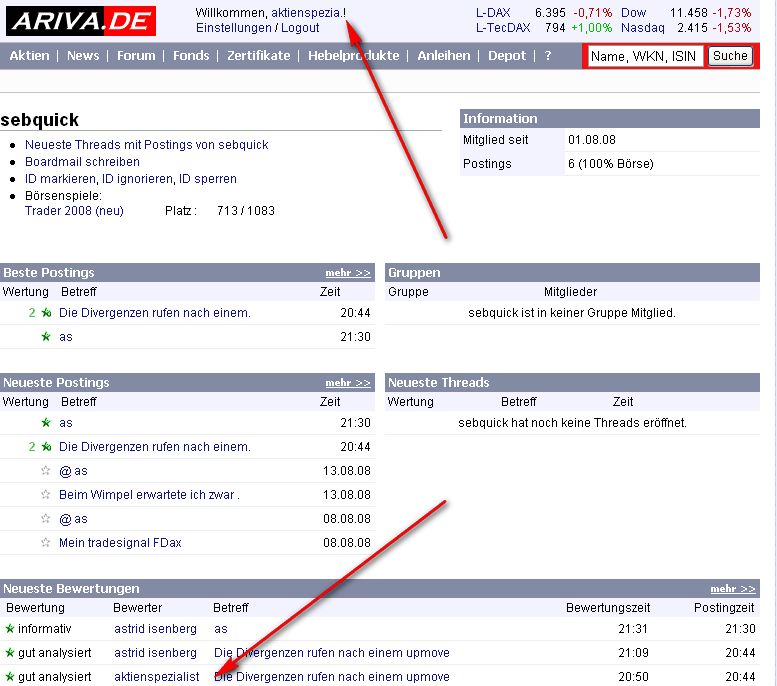This screenshot has height=686, width=777.
Task: Open 'Die Divergenzen rufen nach einem.' in Beste Postings
Action: pos(155,313)
